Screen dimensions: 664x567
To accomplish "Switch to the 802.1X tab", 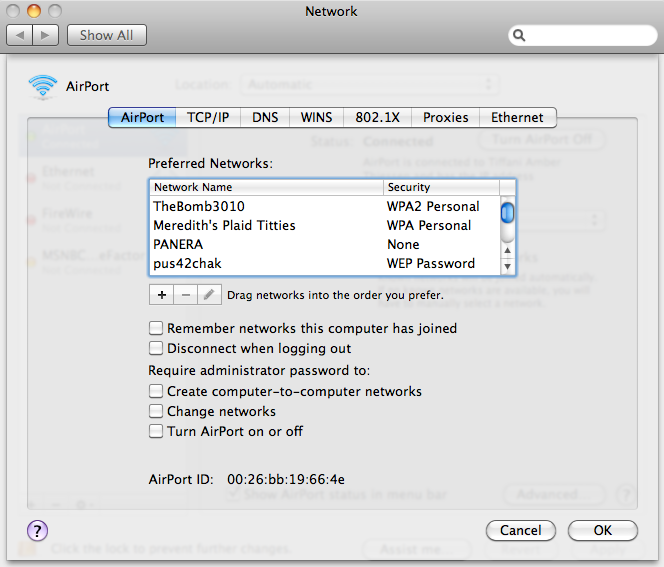I will click(x=377, y=117).
